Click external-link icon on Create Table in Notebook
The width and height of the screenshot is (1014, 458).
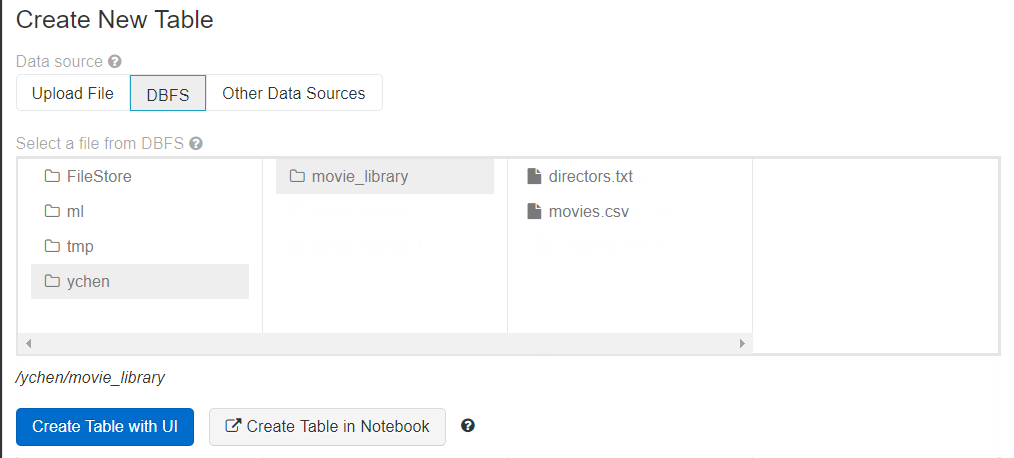[234, 426]
